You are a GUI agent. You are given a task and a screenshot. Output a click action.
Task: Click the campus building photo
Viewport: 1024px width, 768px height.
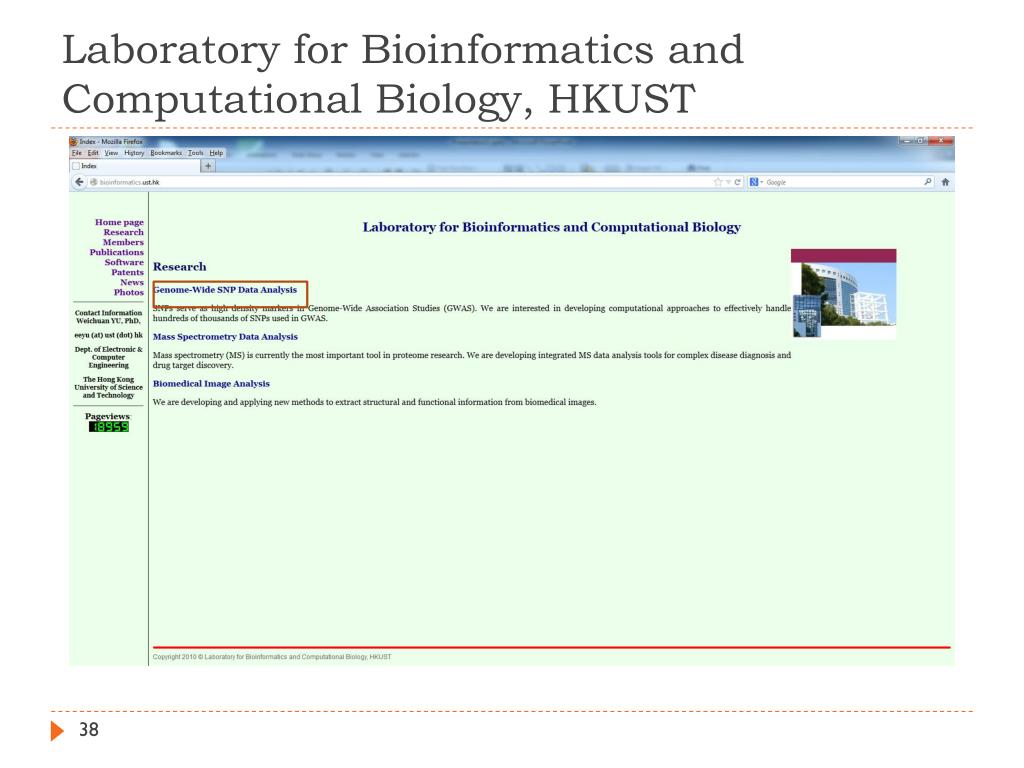(x=844, y=293)
